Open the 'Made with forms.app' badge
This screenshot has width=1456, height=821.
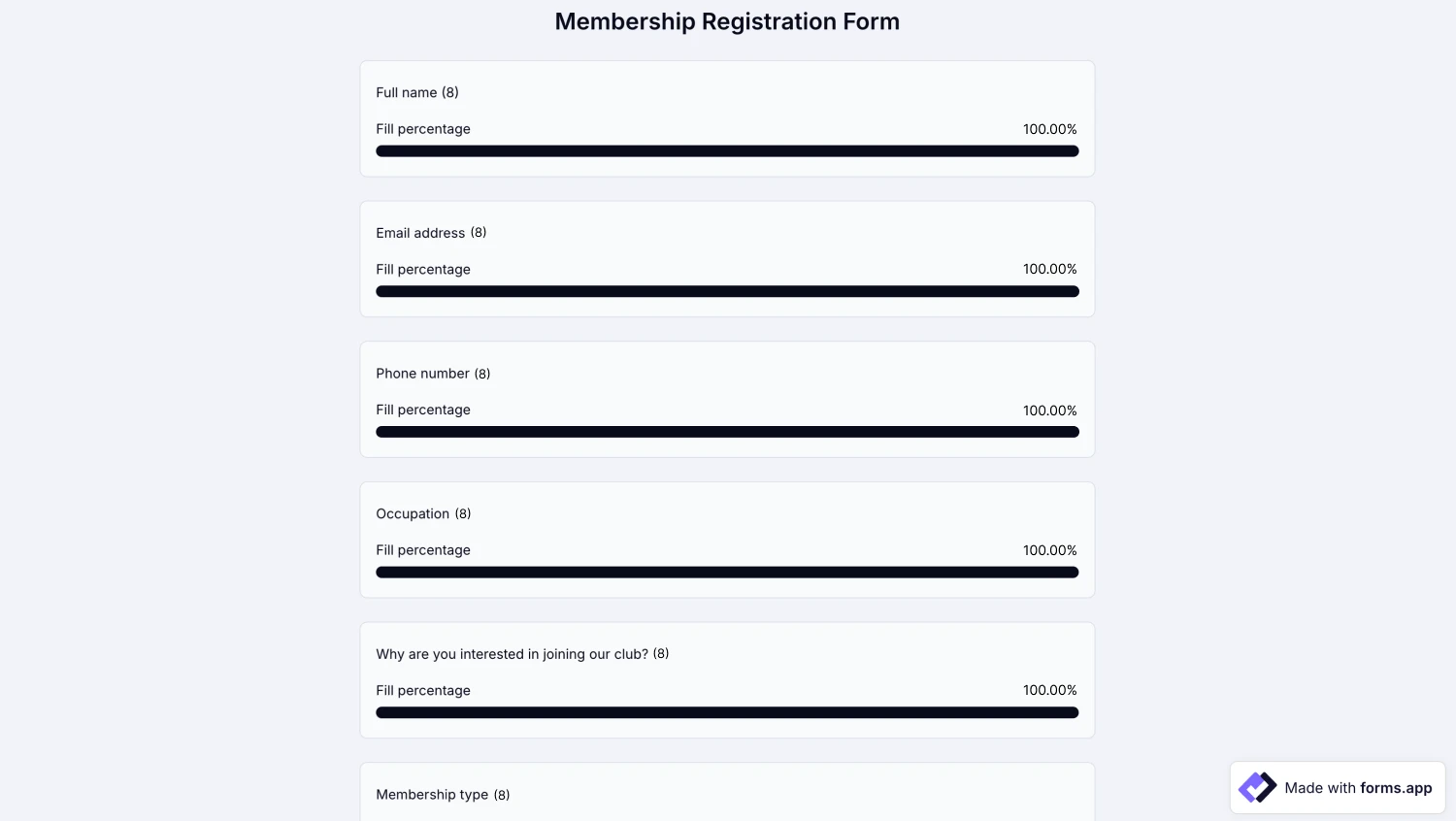pos(1338,787)
